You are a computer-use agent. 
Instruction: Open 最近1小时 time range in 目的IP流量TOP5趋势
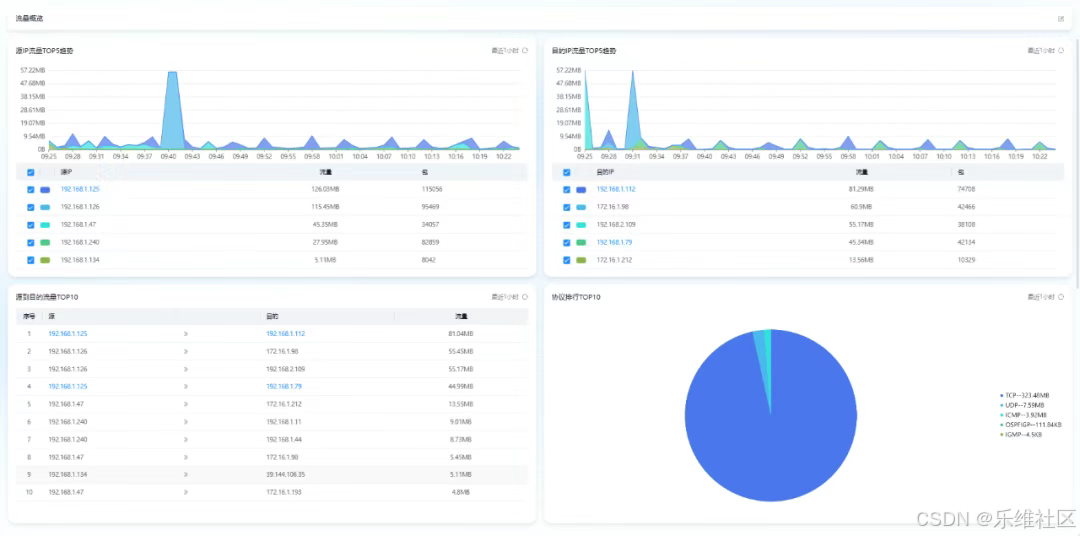click(x=1041, y=50)
